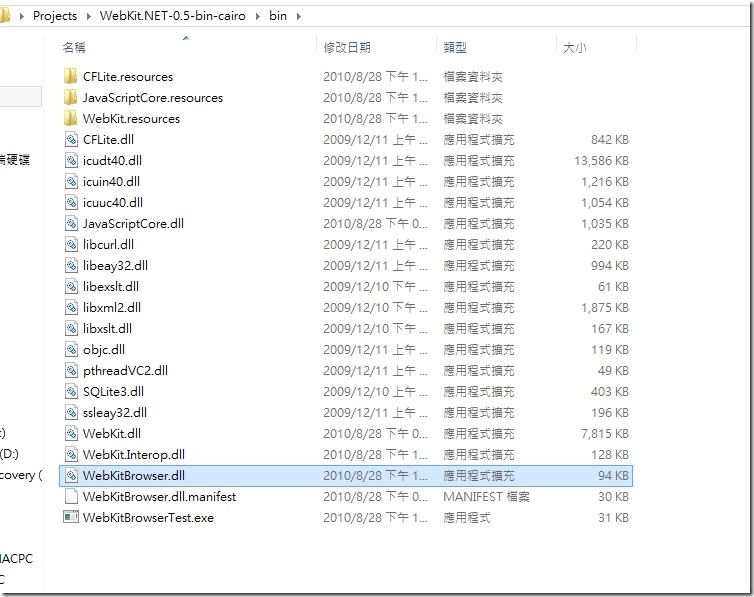
Task: Click the file name WebKitBrowserTest.exe
Action: pos(148,517)
